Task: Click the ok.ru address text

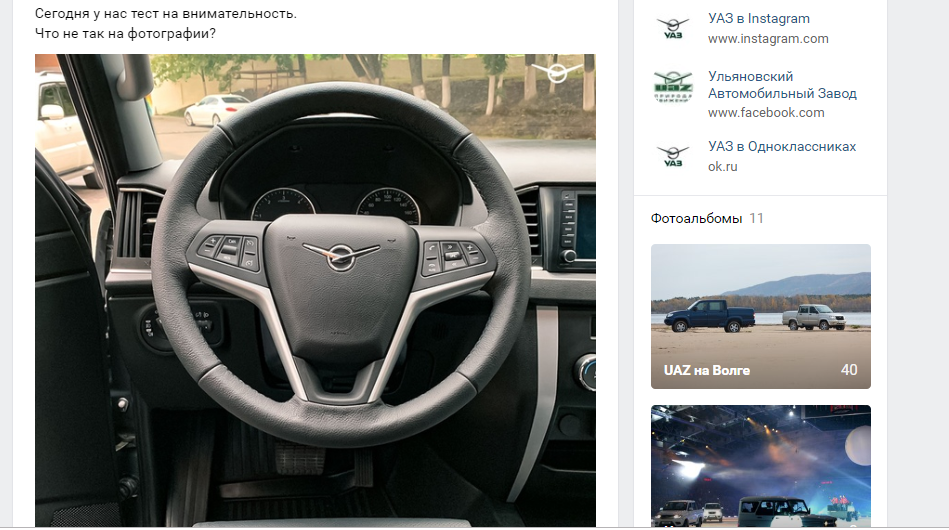Action: pos(723,166)
